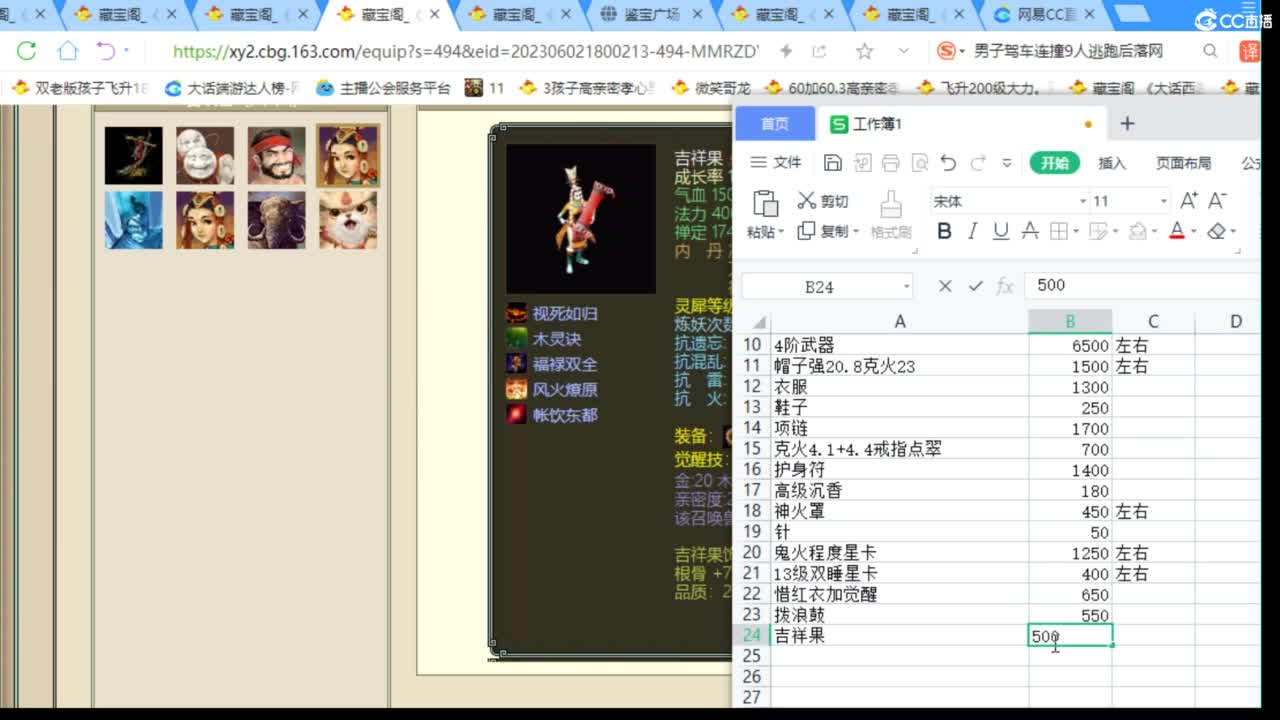
Task: Click the browser home icon
Action: (67, 51)
